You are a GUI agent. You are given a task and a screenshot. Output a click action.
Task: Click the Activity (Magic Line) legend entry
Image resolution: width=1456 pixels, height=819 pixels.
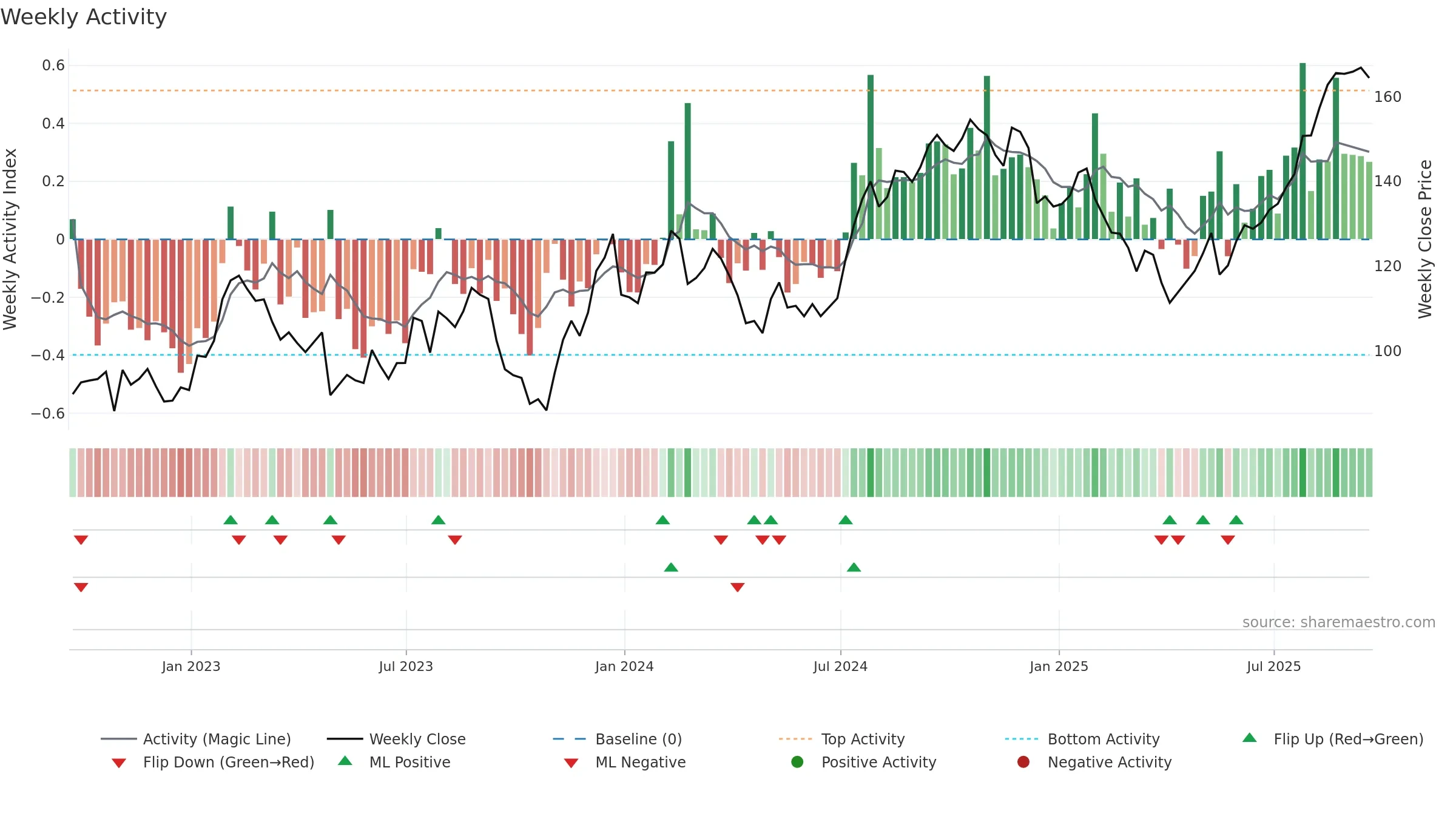tap(196, 739)
